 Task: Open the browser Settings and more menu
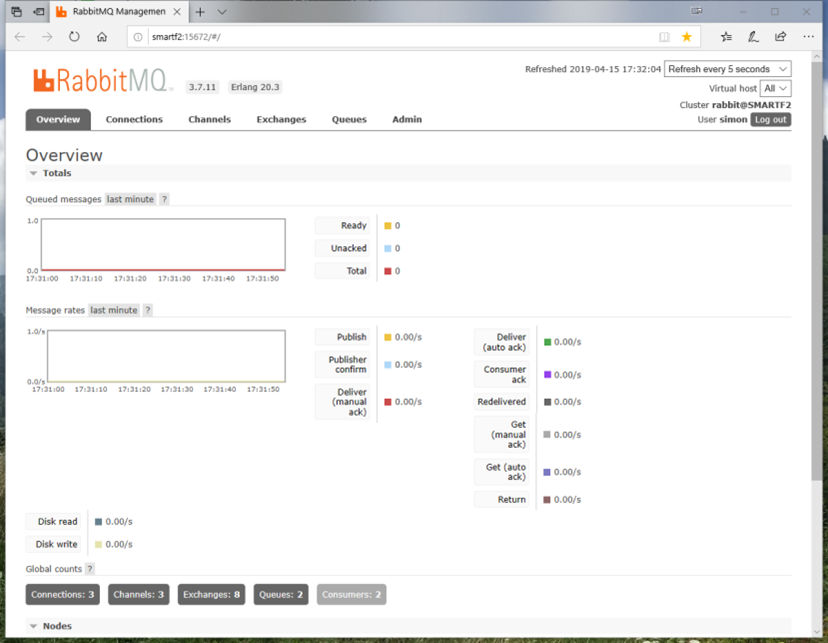coord(808,37)
